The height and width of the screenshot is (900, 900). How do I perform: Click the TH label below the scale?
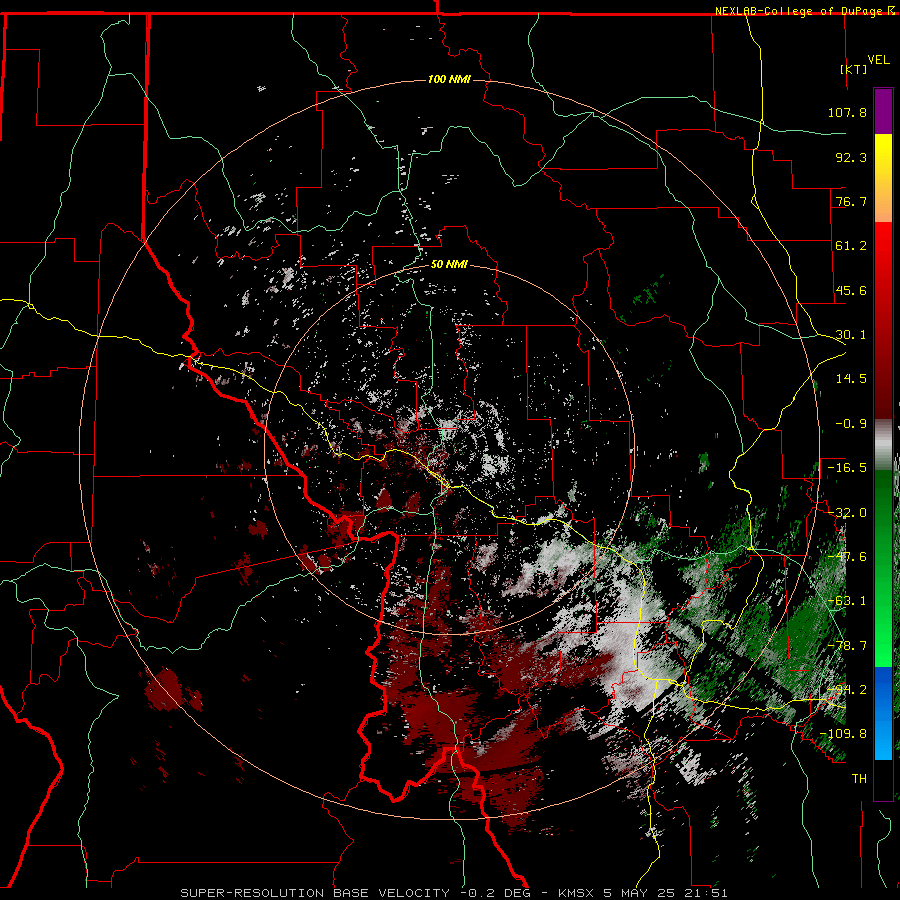tap(859, 779)
